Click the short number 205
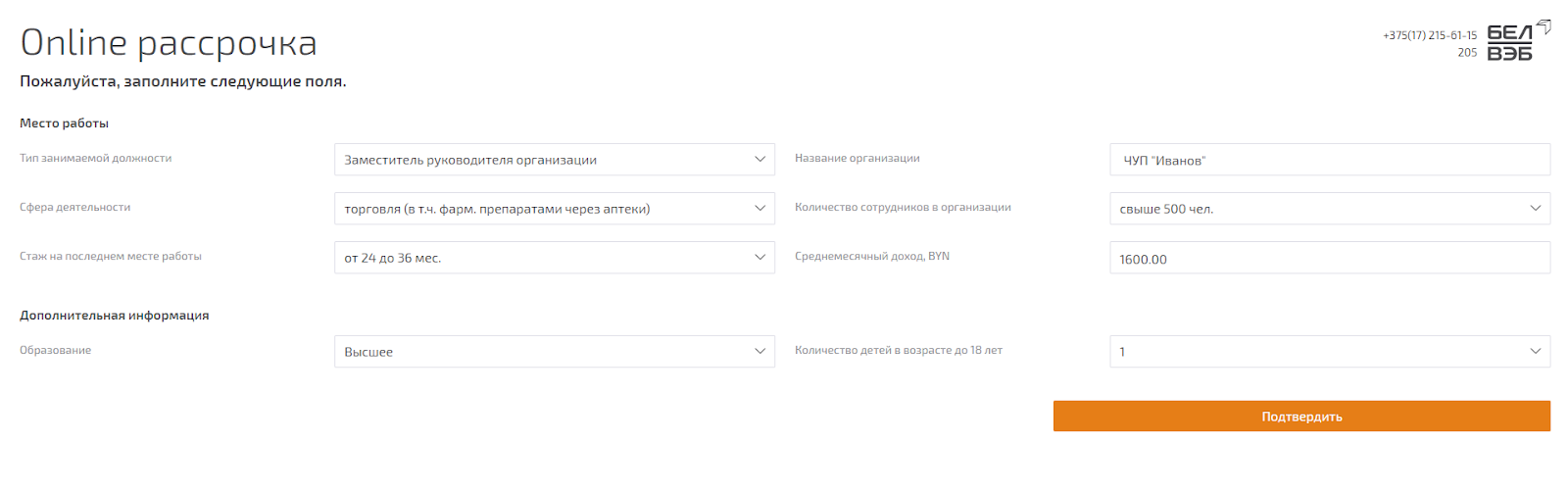This screenshot has height=492, width=1568. (1467, 53)
